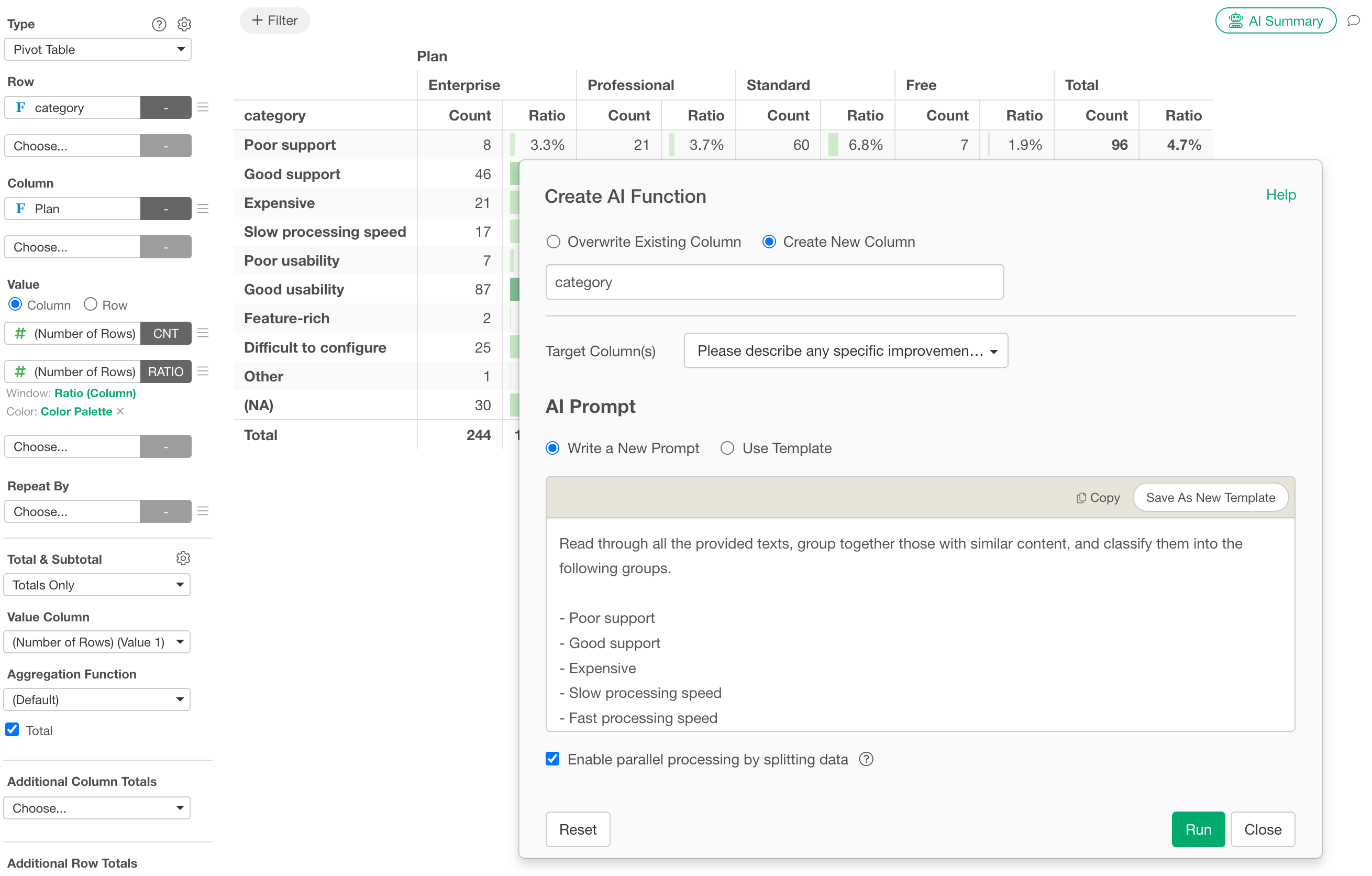
Task: Open Total & Subtotal settings gear
Action: click(183, 558)
